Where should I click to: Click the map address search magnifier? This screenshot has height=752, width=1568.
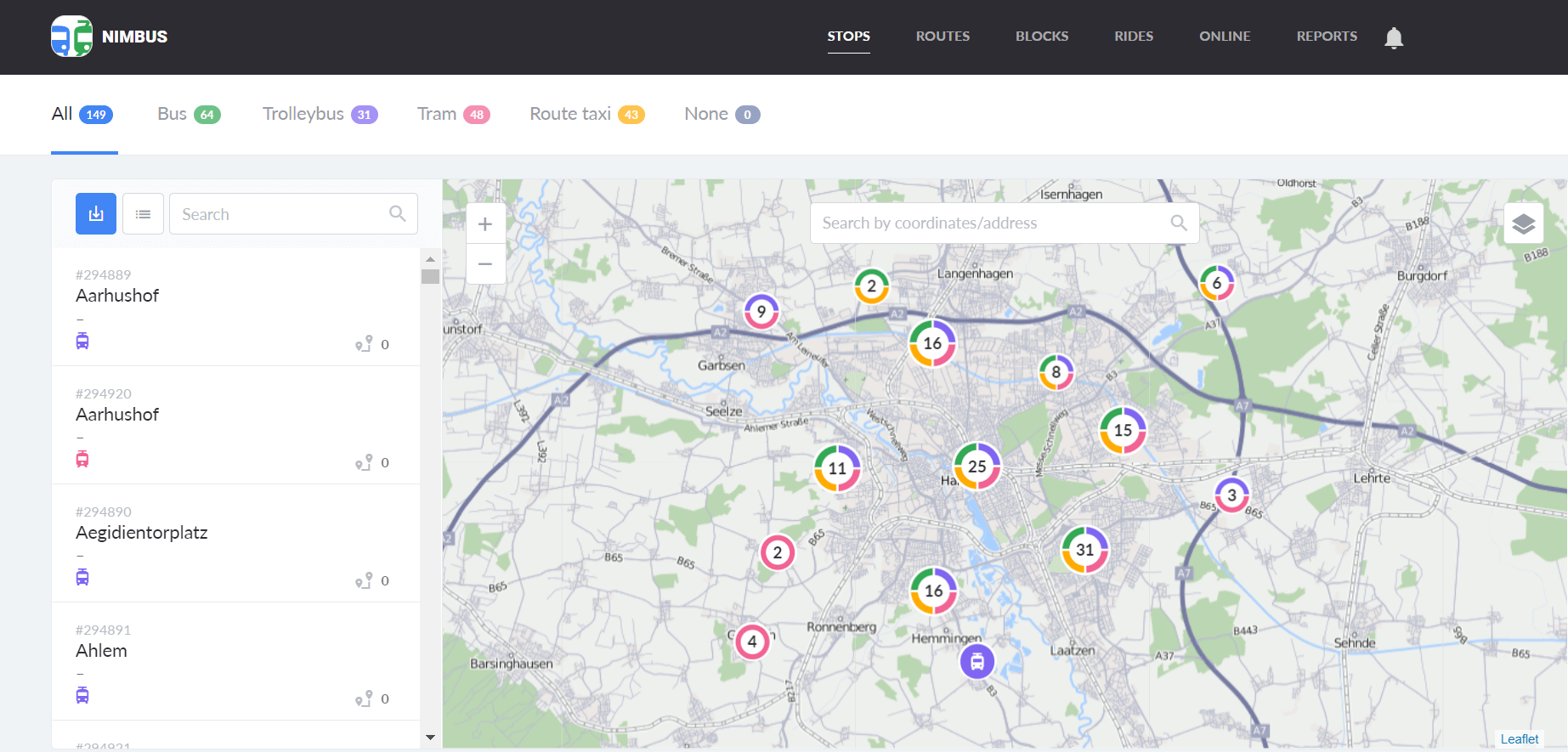tap(1178, 223)
